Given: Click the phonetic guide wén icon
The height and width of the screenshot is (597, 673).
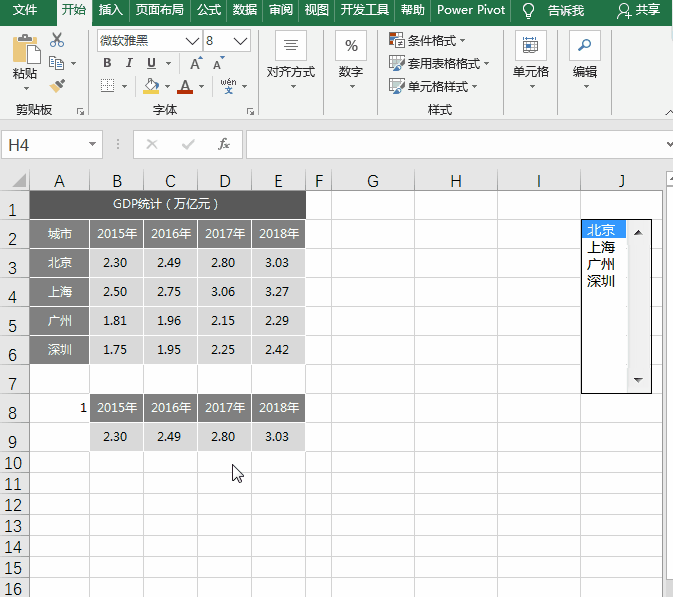Looking at the screenshot, I should [228, 86].
